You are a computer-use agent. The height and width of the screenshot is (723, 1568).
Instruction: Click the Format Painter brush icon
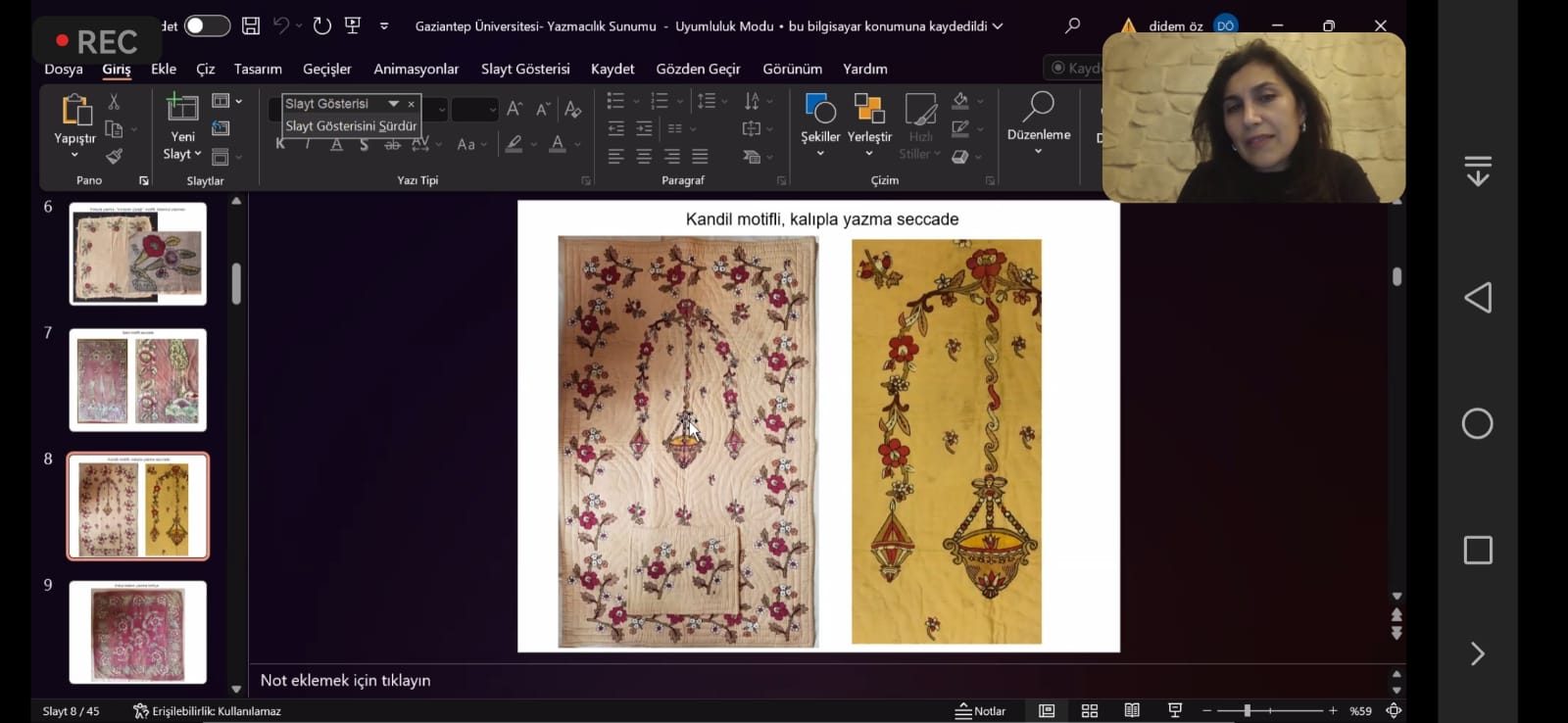115,157
